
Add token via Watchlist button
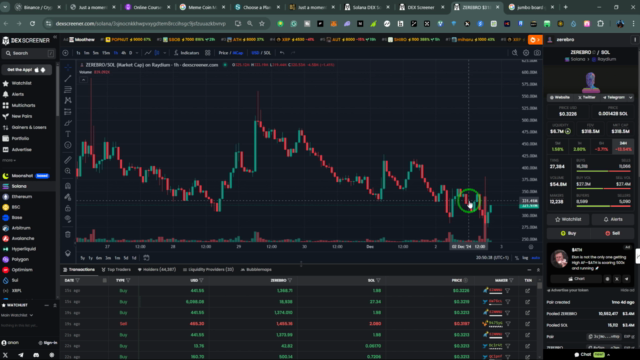tap(568, 219)
